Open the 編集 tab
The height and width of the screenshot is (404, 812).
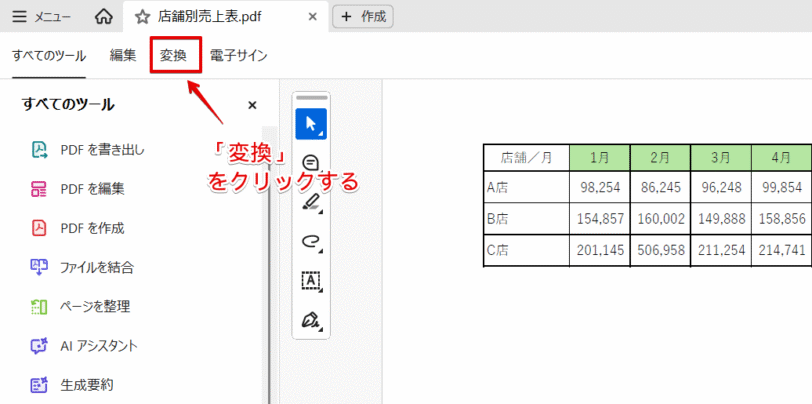123,56
